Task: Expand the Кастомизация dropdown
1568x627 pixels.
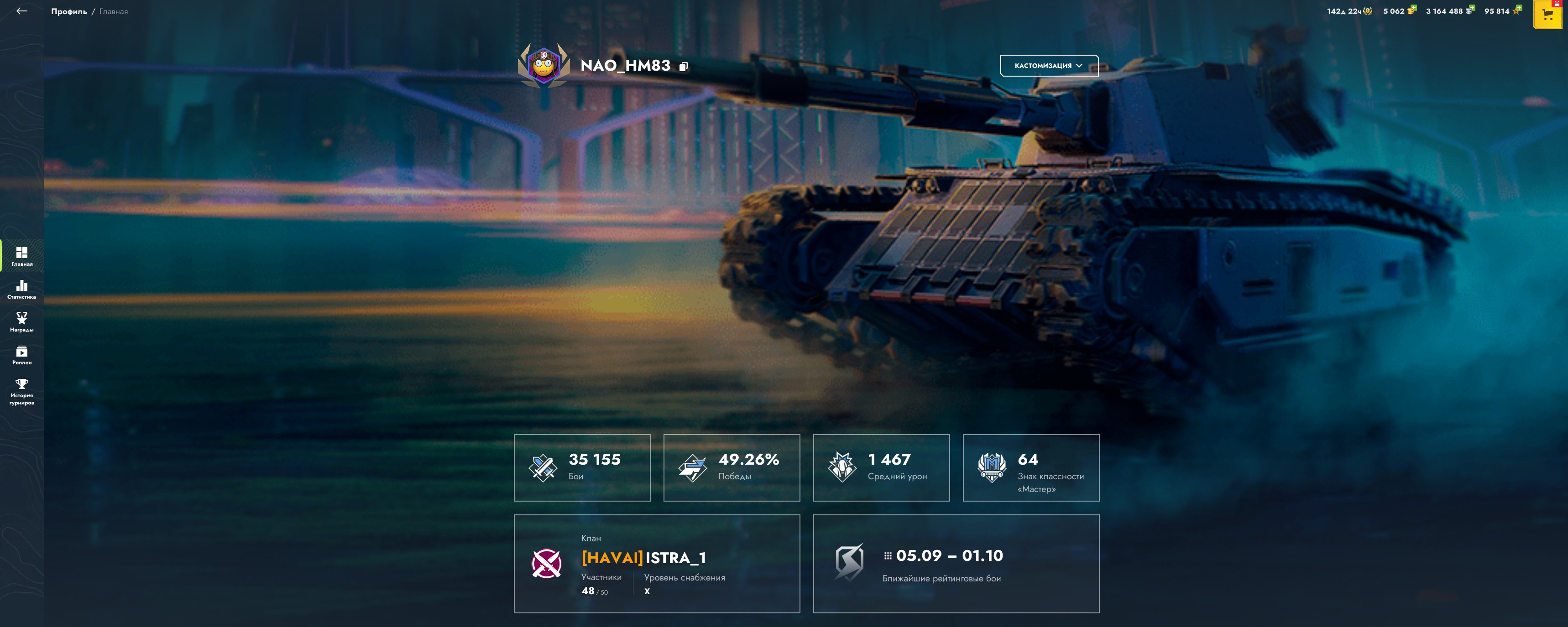Action: coord(1049,66)
